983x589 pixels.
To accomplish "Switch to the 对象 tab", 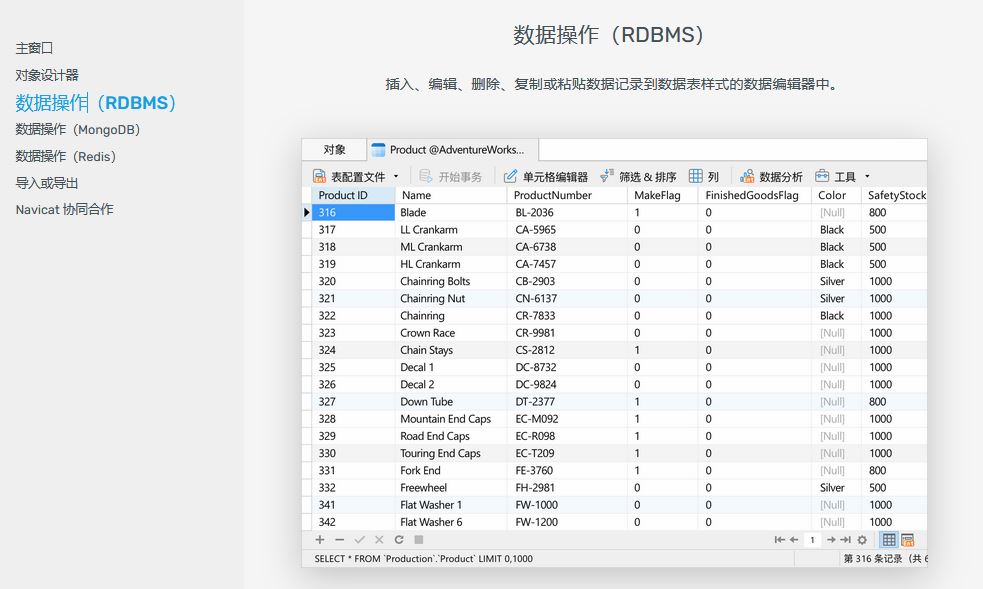I will click(334, 150).
